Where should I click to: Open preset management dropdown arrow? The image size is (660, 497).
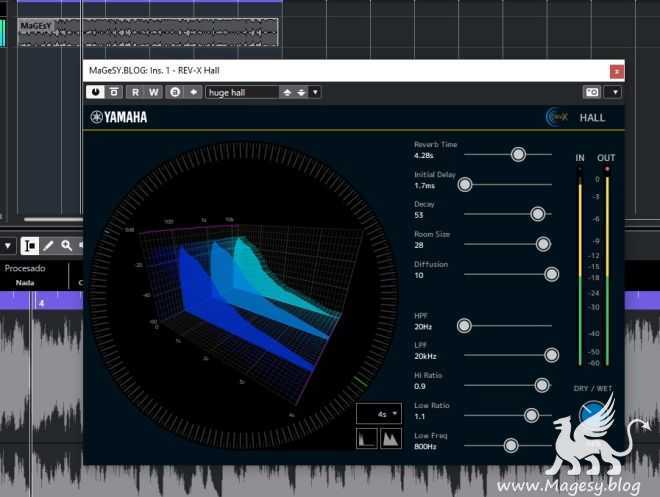tap(315, 92)
